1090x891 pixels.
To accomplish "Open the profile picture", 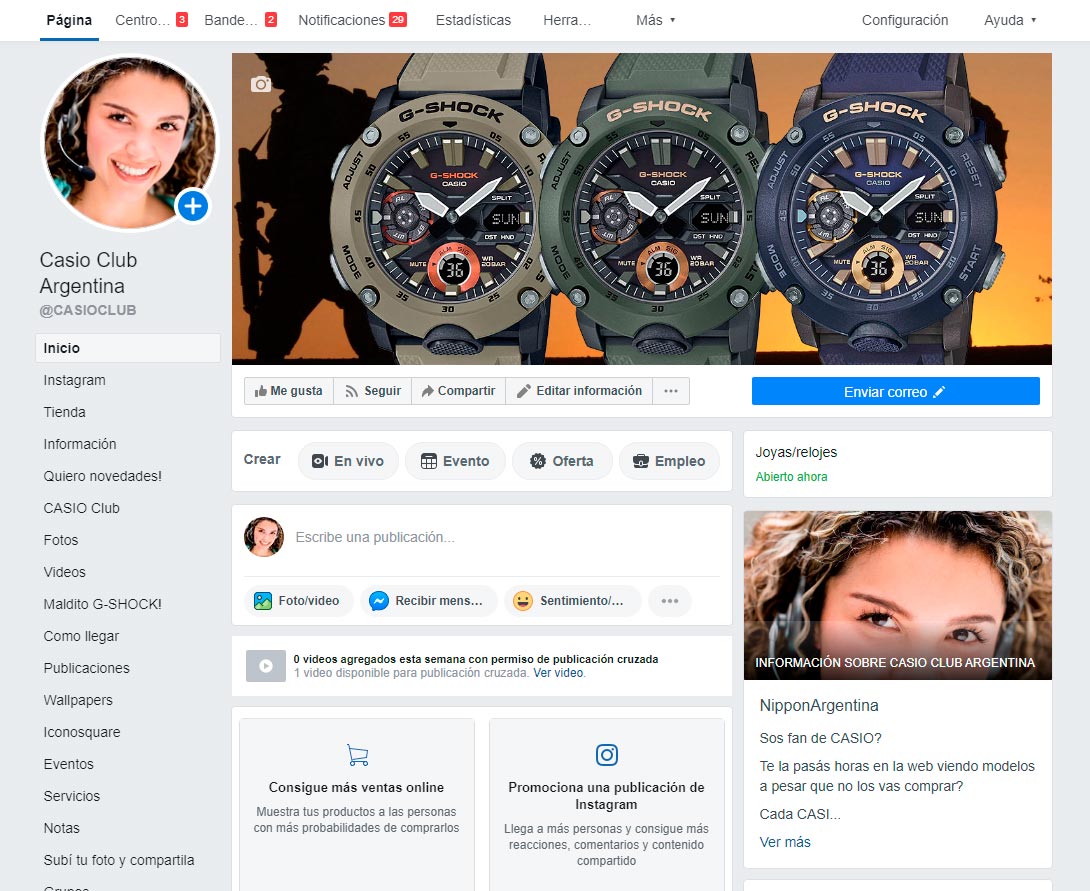I will (x=130, y=142).
